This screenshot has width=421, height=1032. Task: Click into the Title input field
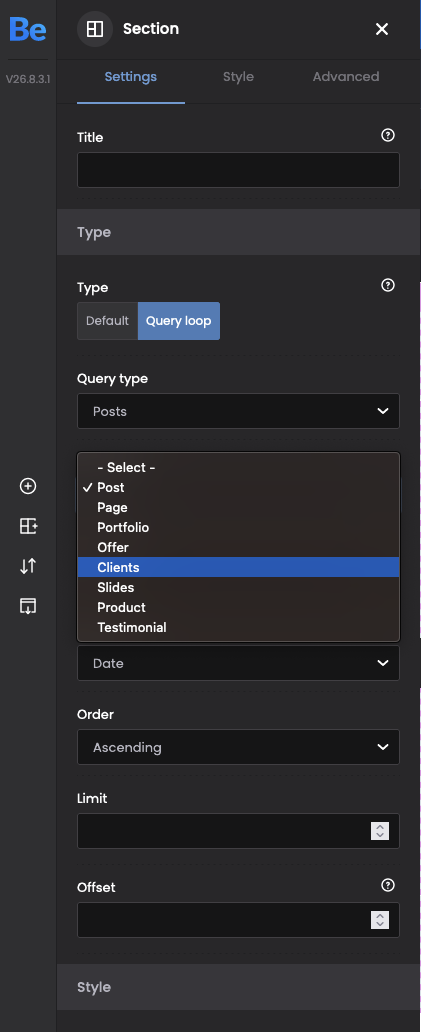[238, 170]
